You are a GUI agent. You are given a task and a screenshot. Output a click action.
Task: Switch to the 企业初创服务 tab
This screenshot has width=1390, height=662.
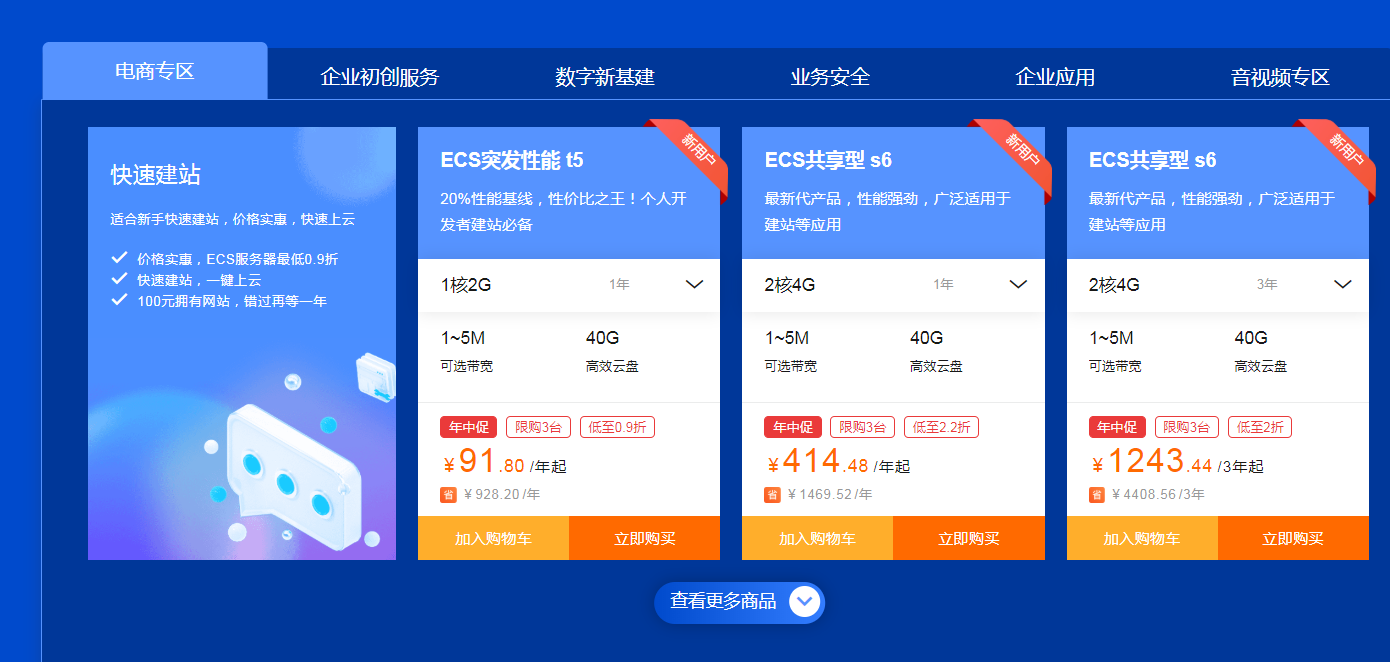coord(380,77)
